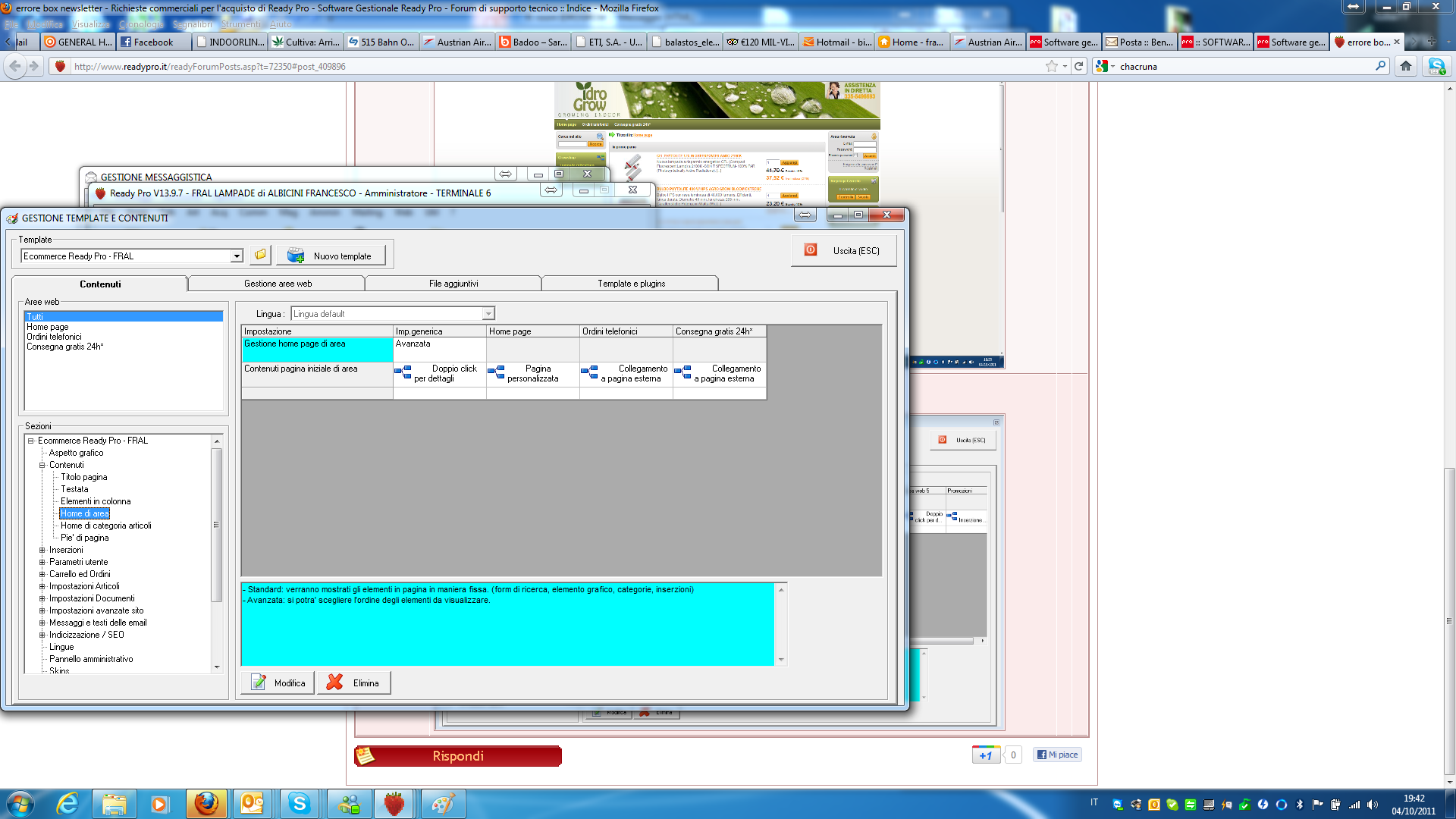The height and width of the screenshot is (819, 1456).
Task: Open the Lingua default dropdown
Action: (488, 313)
